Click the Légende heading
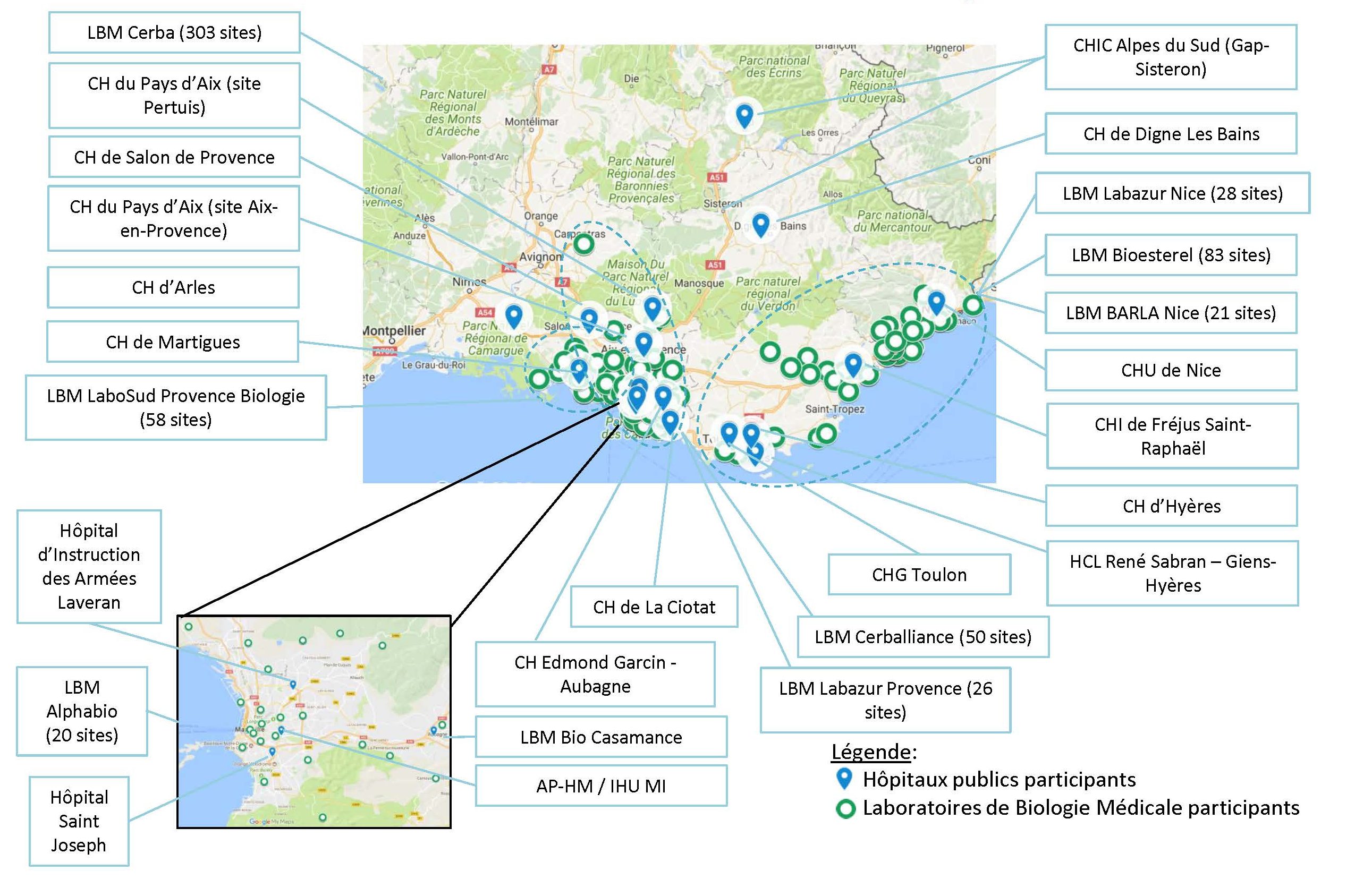Screen dimensions: 1355x896 point(874,752)
